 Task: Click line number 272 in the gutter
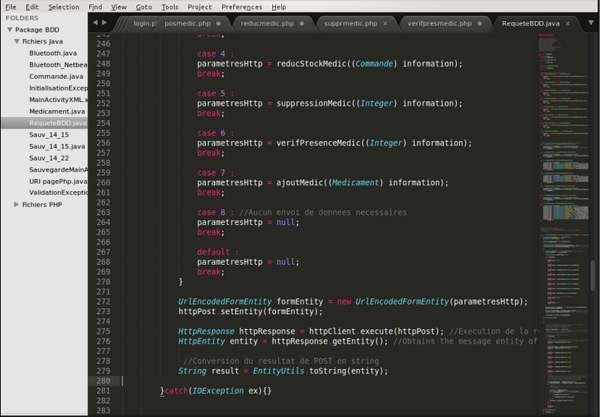click(105, 301)
